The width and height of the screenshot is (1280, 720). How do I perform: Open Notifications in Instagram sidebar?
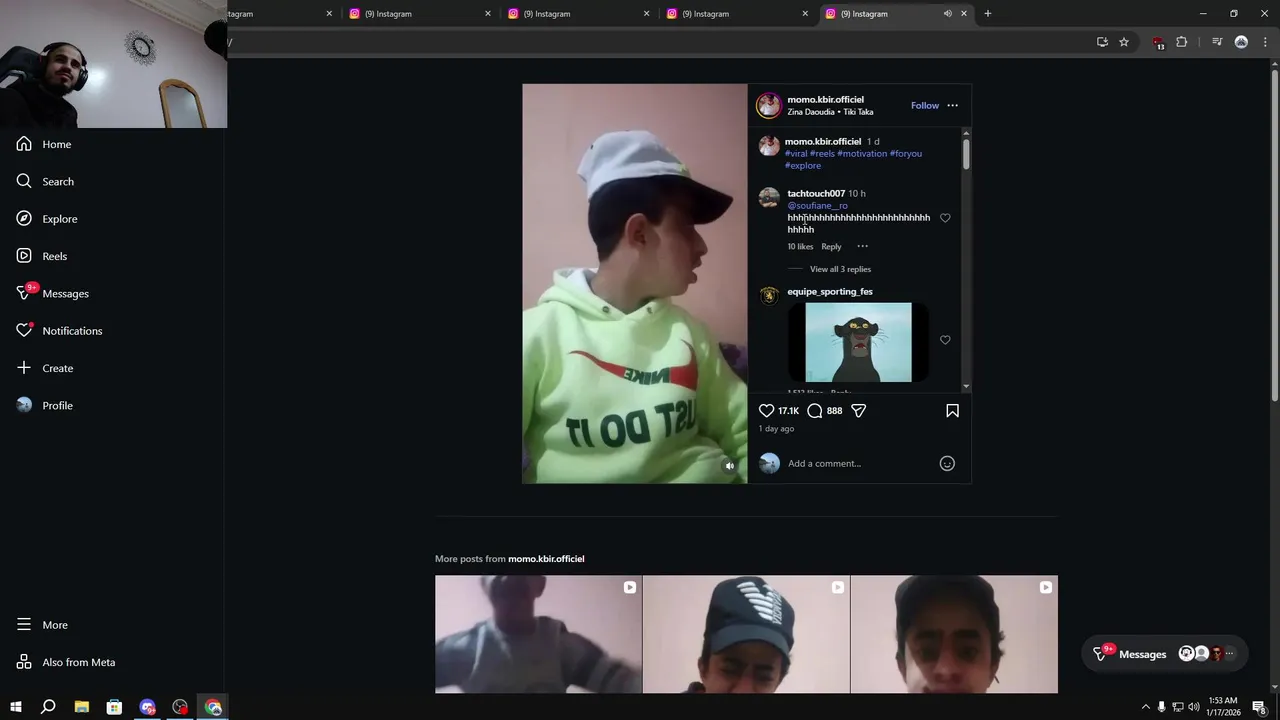59,331
